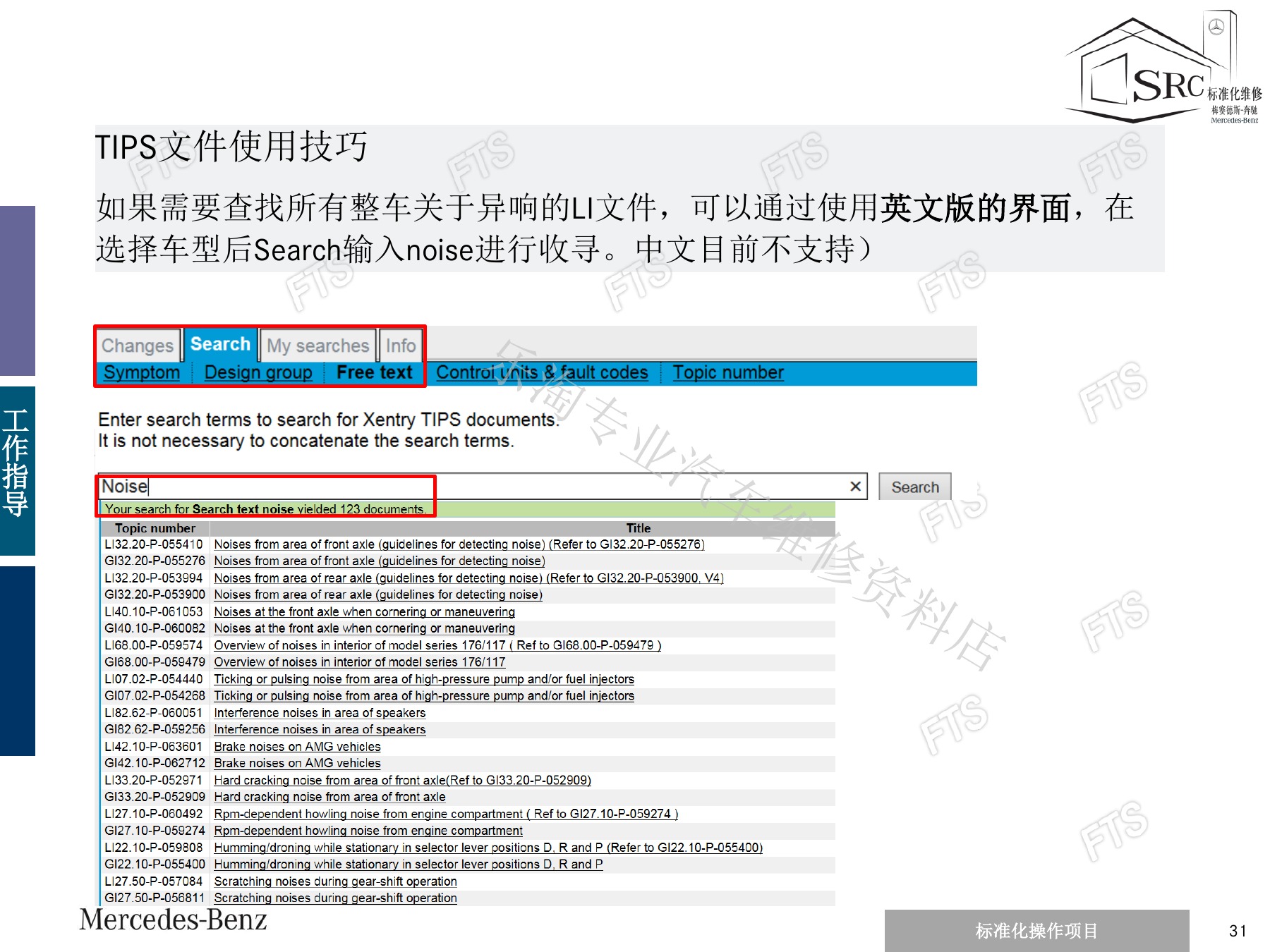Open title link in row LI27.50-P-057084

(335, 881)
